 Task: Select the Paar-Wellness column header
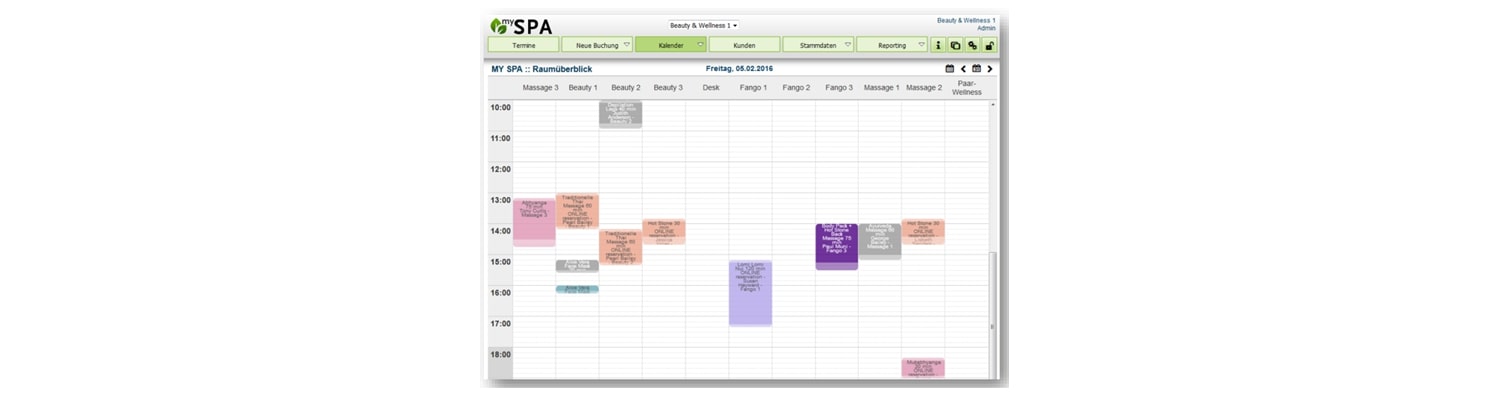pyautogui.click(x=967, y=88)
